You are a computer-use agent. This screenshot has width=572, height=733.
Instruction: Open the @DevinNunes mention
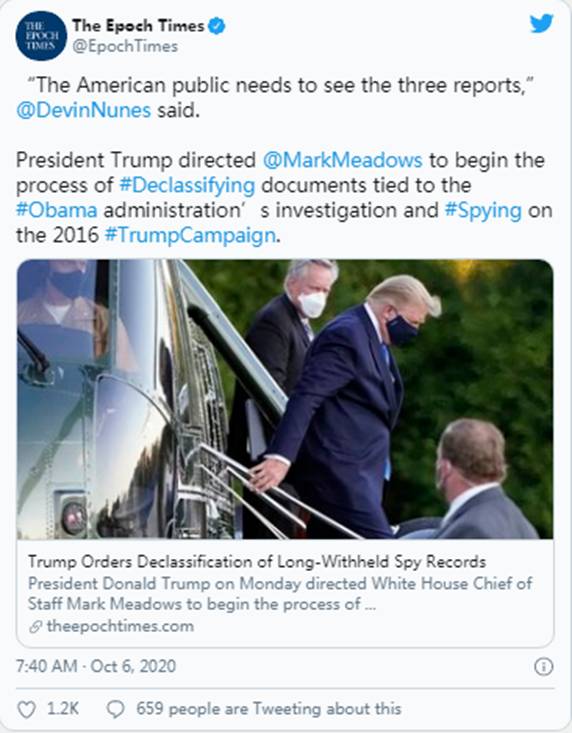coord(84,111)
